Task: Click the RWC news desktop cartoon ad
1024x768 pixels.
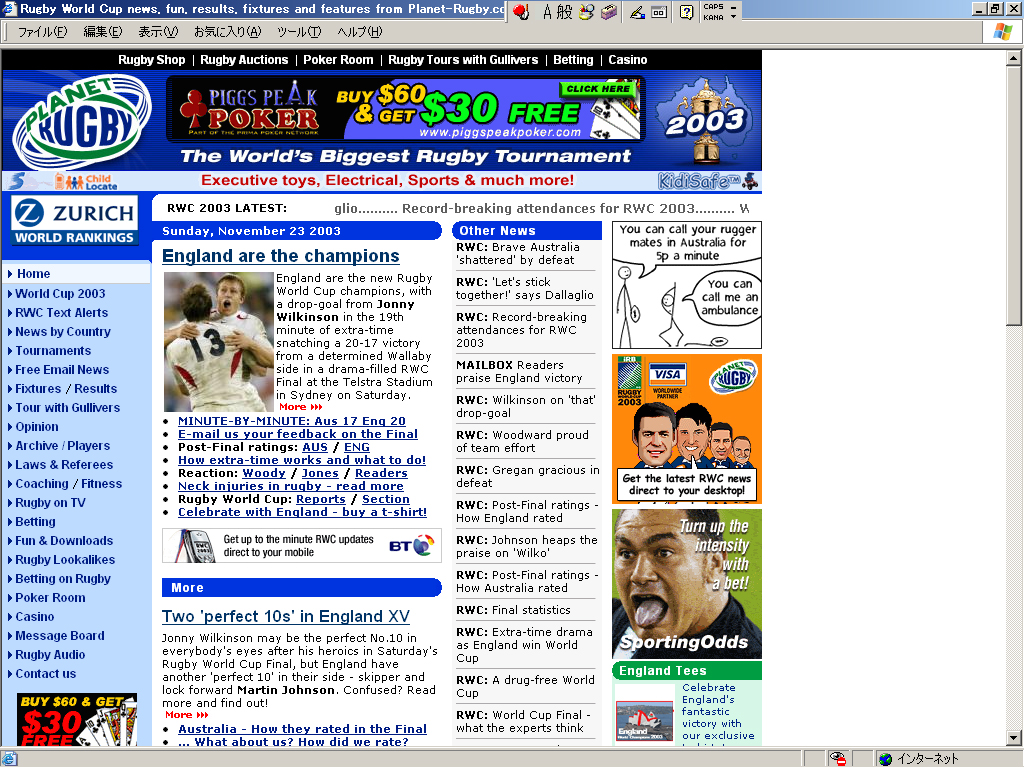Action: point(687,429)
